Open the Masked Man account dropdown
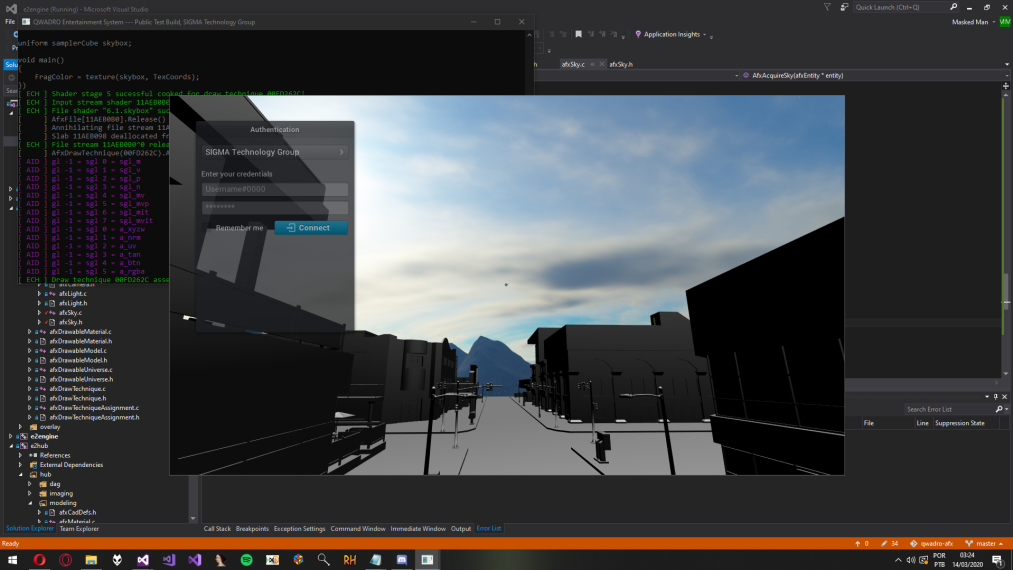1013x570 pixels. coord(973,22)
